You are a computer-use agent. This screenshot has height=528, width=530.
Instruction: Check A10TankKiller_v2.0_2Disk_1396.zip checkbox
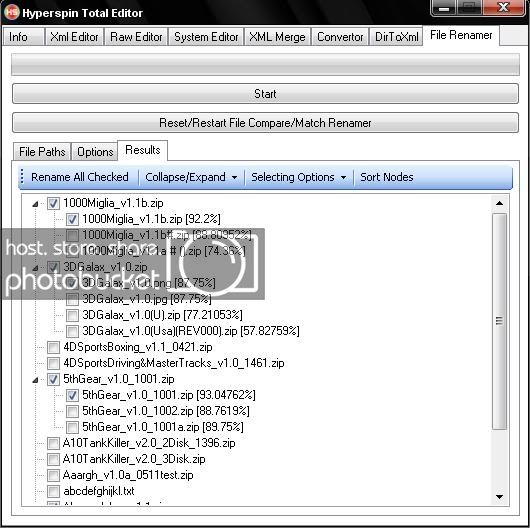(53, 443)
